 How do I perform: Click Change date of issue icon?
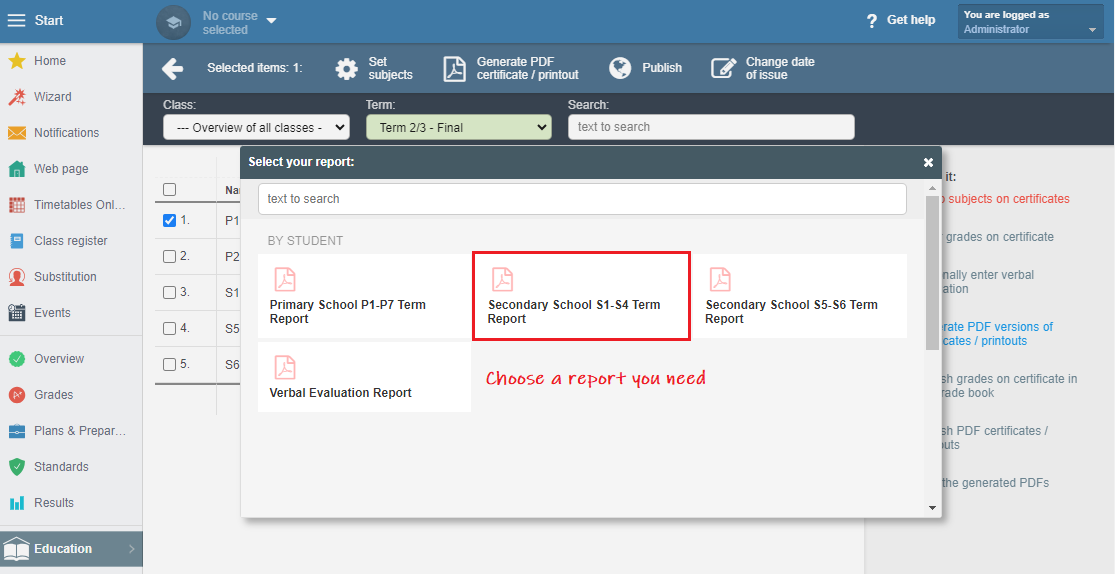coord(723,68)
